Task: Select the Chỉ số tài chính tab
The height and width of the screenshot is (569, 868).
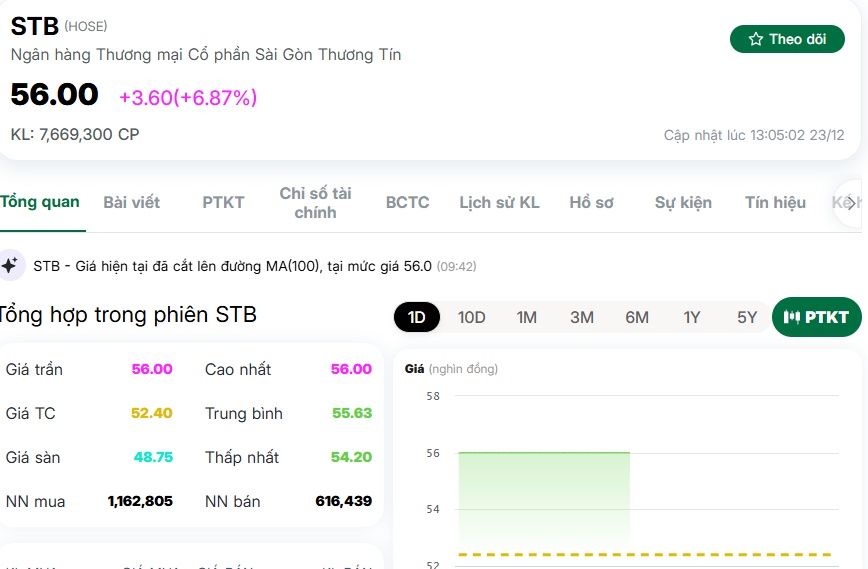Action: 316,203
